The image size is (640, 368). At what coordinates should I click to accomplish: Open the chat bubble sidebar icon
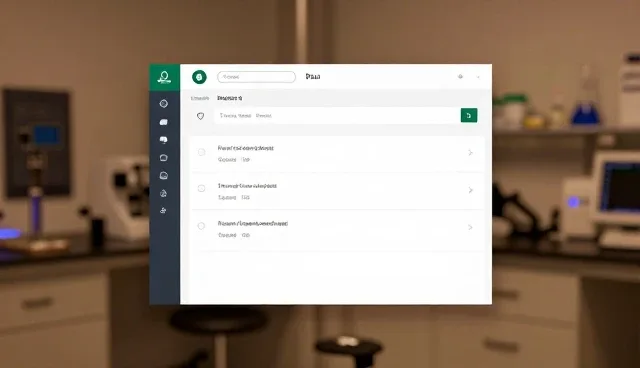point(164,140)
